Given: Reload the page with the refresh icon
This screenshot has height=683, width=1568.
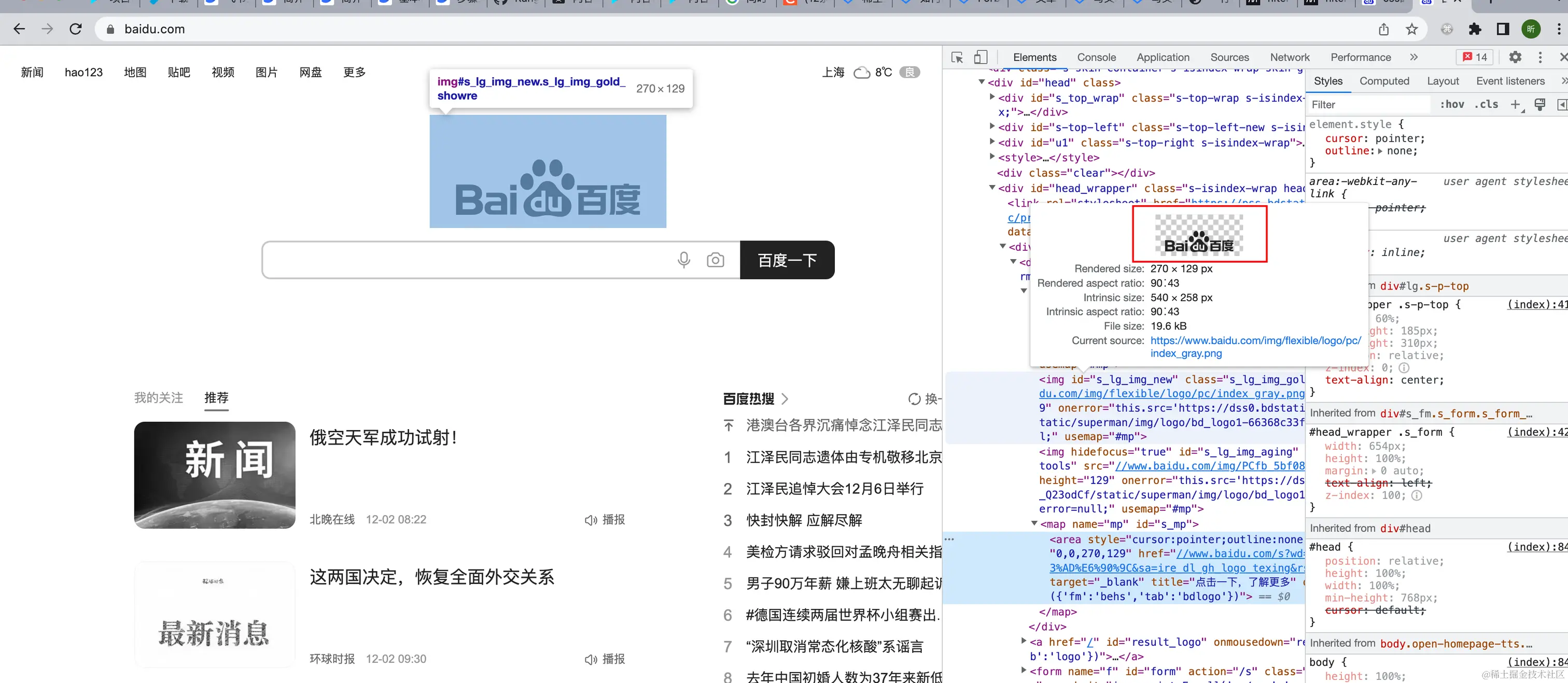Looking at the screenshot, I should coord(76,29).
